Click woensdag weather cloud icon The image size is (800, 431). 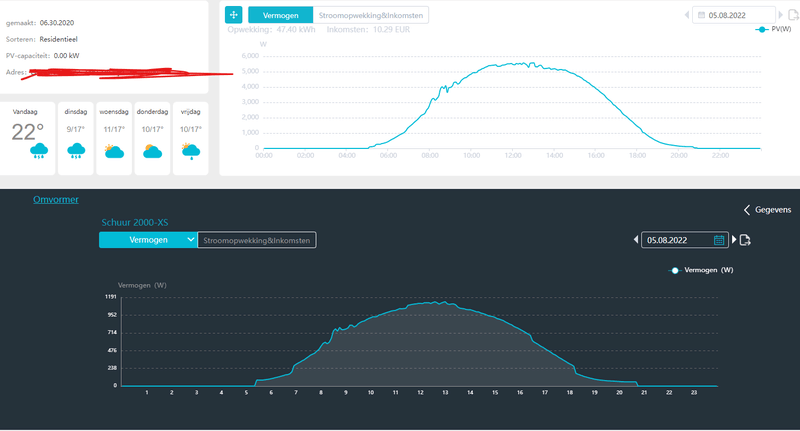(114, 151)
